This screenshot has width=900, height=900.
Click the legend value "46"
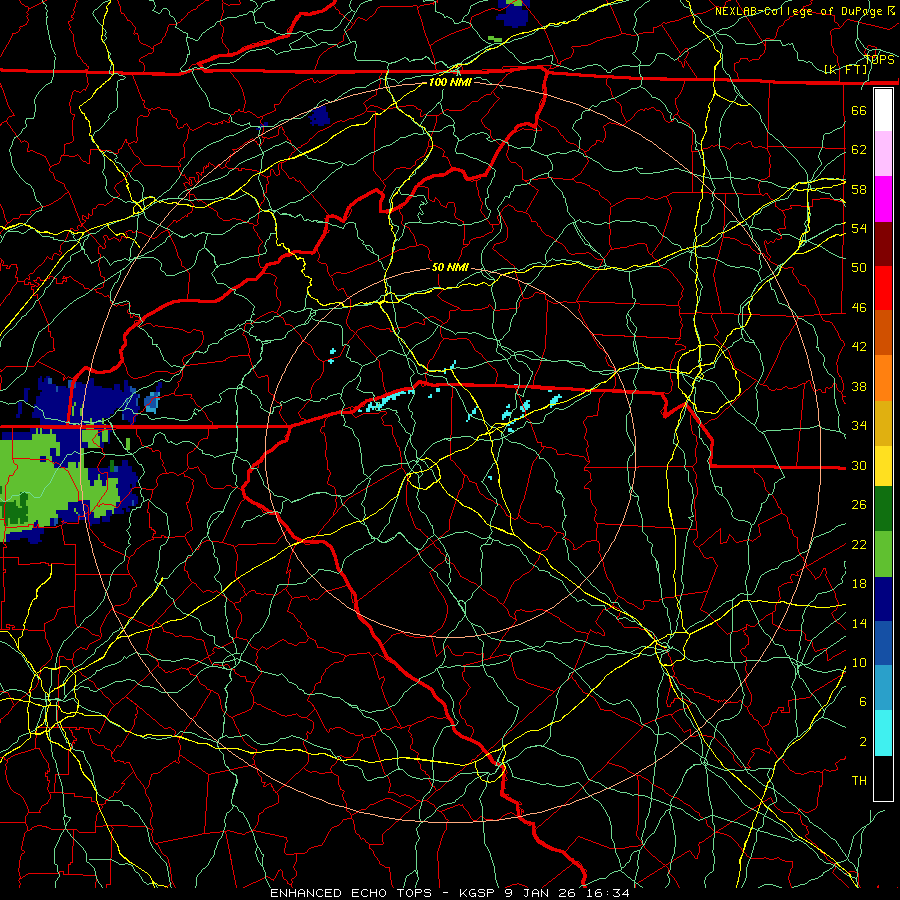(x=859, y=308)
